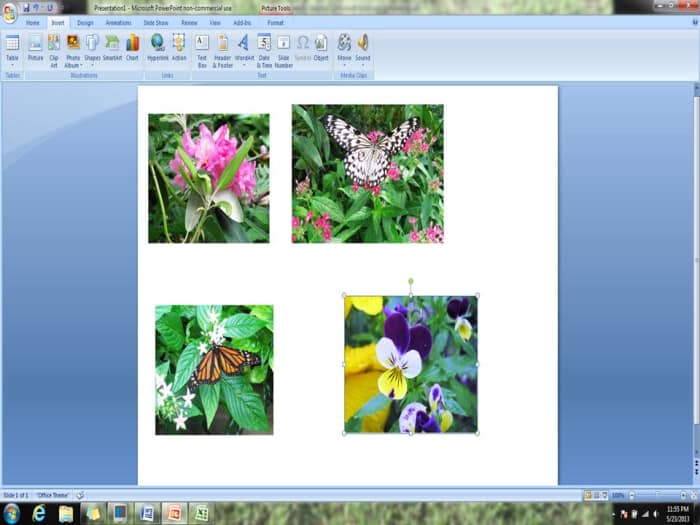Click the volume icon in system tray
Viewport: 700px width, 525px height.
(656, 514)
